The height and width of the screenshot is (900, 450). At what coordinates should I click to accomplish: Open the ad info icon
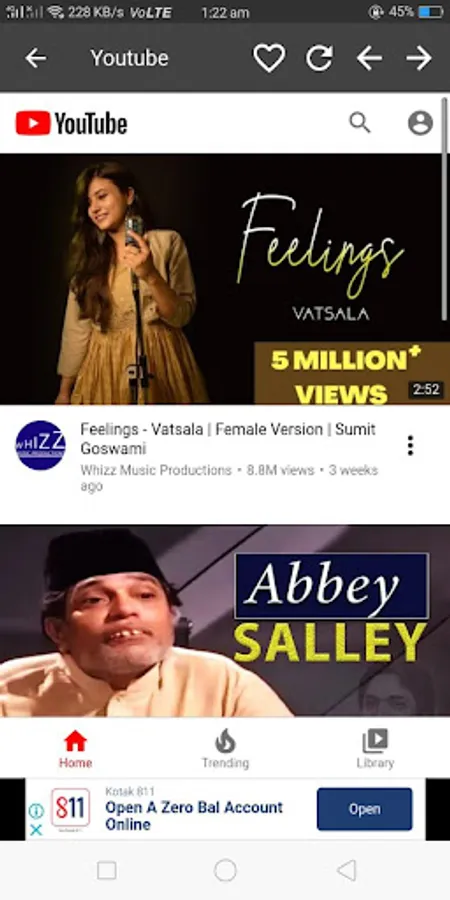point(36,810)
